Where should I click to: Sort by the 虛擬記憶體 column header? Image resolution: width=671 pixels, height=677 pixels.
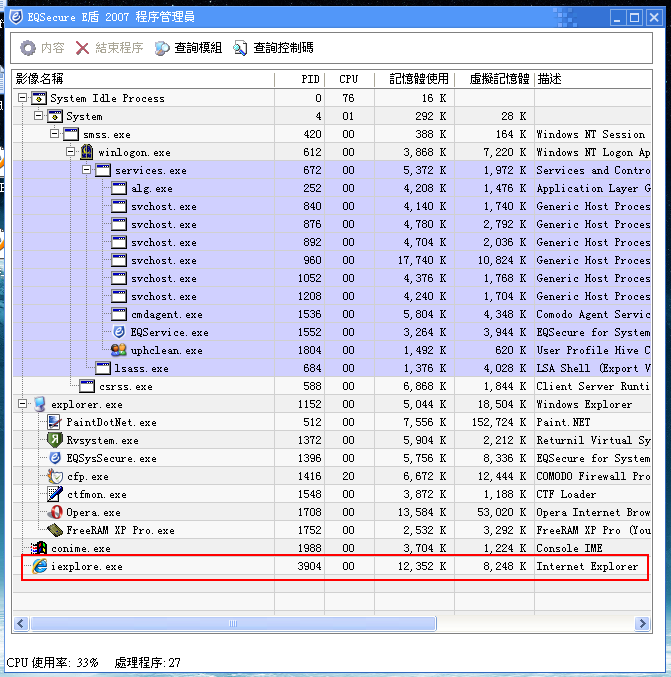[494, 79]
